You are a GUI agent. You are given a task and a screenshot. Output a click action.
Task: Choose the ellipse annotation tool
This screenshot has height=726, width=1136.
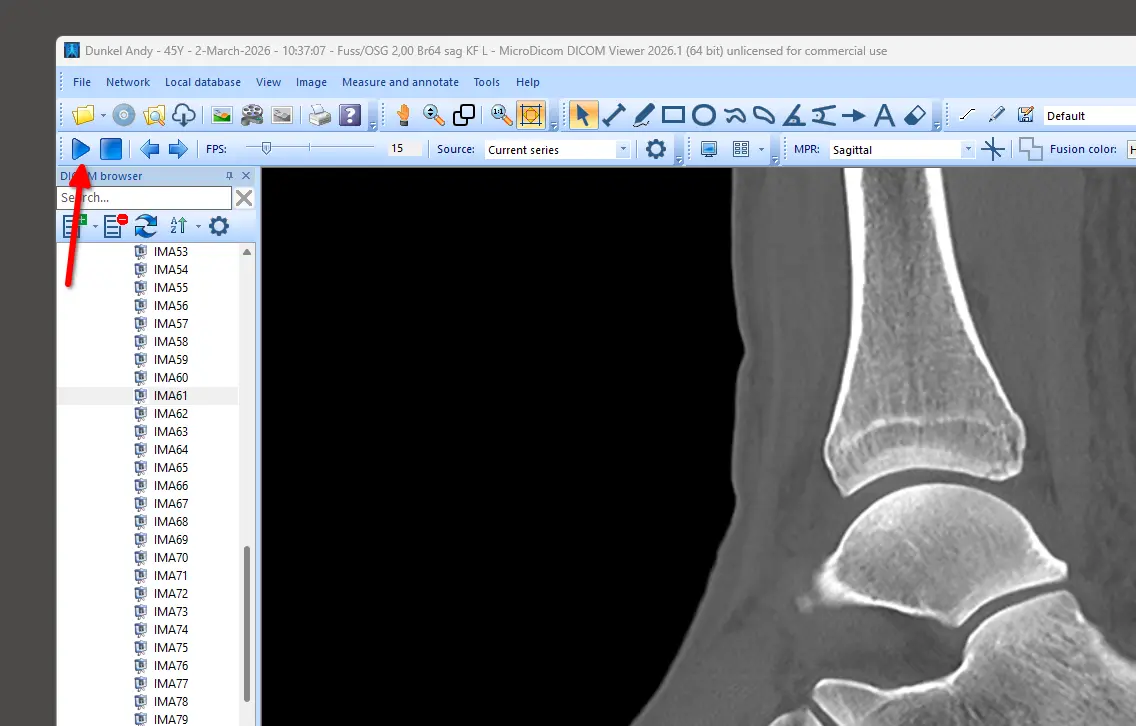(x=703, y=115)
